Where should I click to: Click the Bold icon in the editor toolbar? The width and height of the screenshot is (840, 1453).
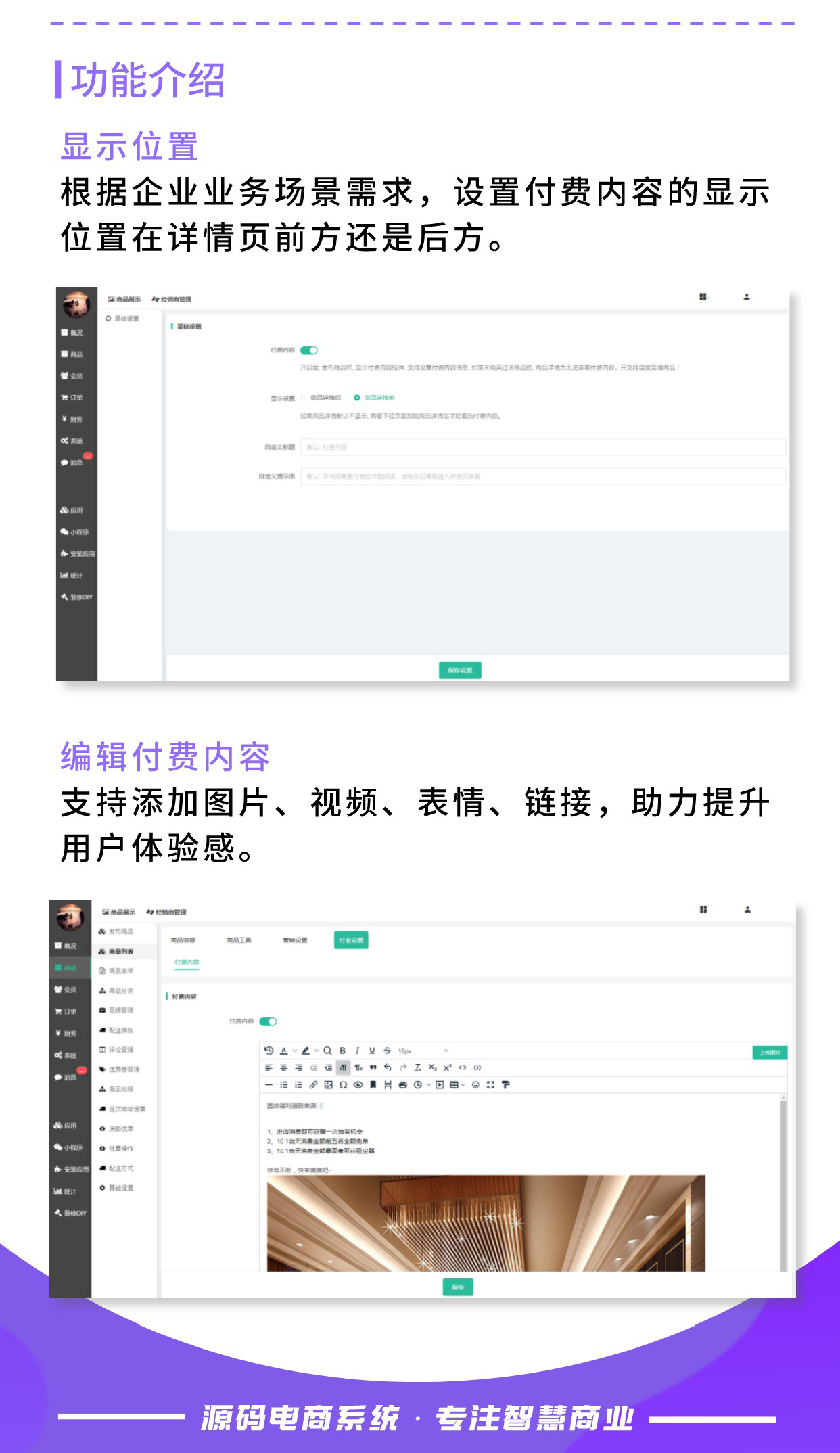click(x=342, y=1051)
